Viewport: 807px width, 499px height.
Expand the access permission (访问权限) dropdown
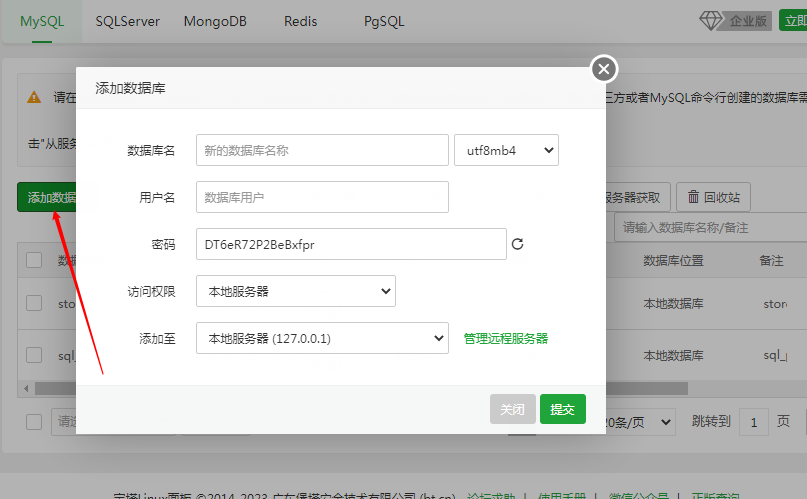pyautogui.click(x=296, y=291)
